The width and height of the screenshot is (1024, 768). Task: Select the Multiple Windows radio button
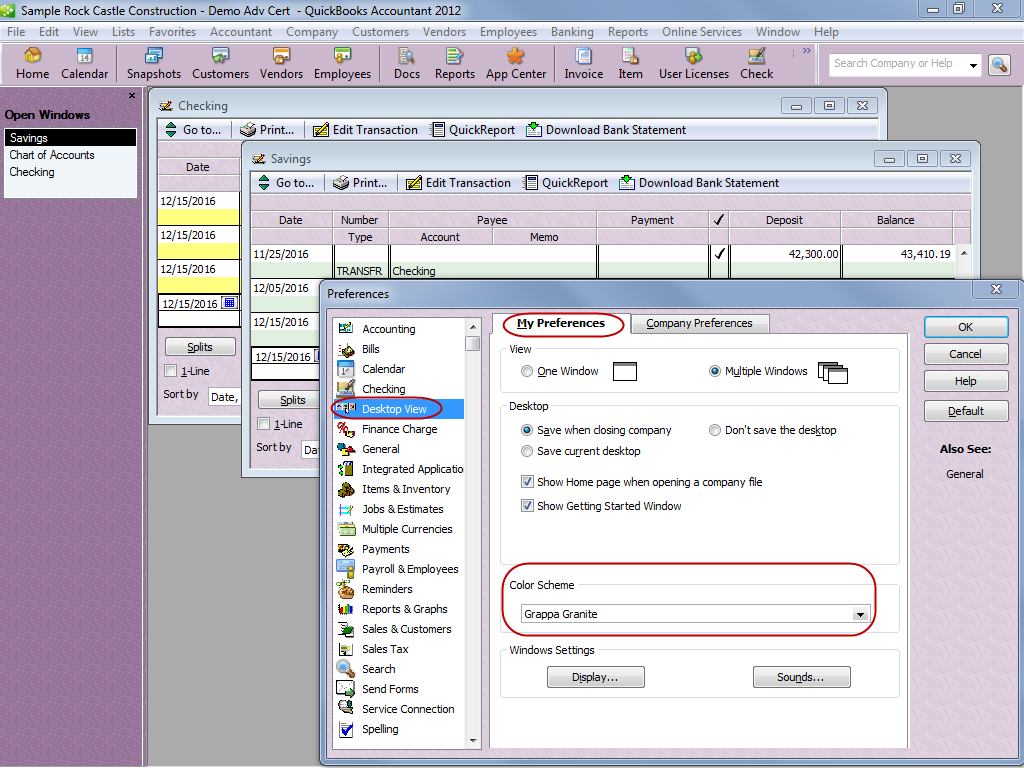click(714, 372)
